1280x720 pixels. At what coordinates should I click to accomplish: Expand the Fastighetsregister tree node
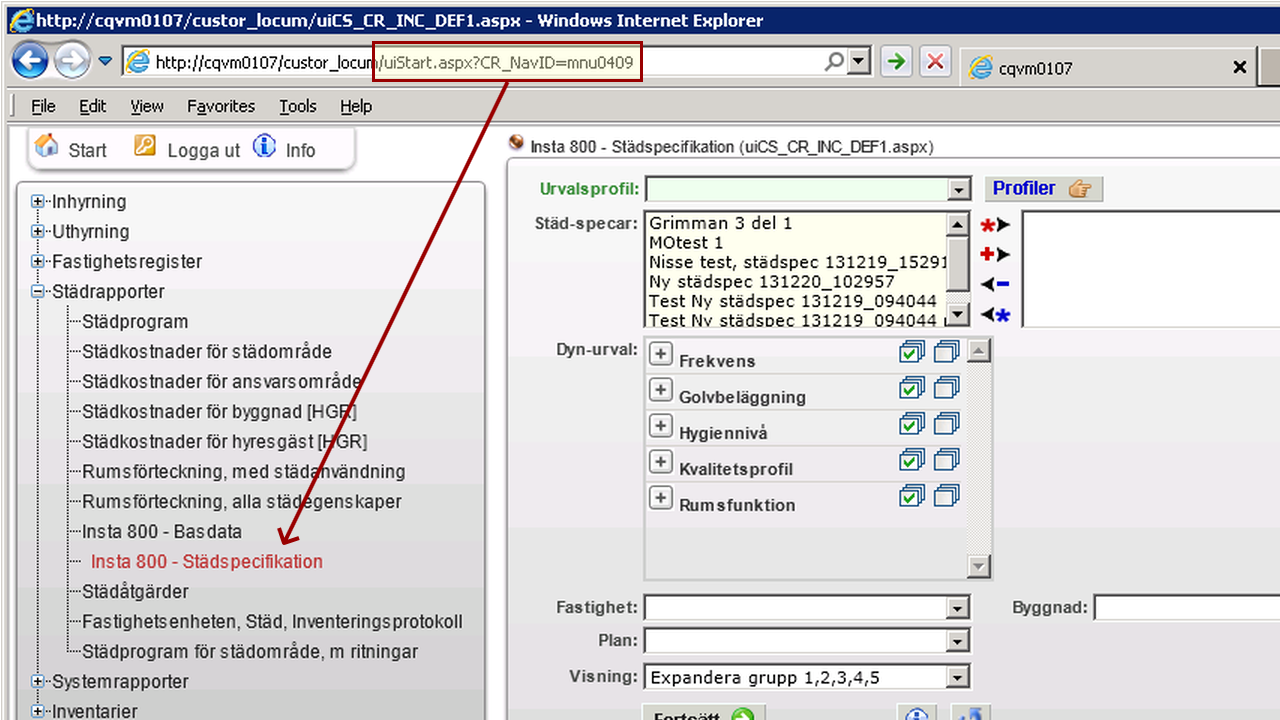click(x=38, y=262)
